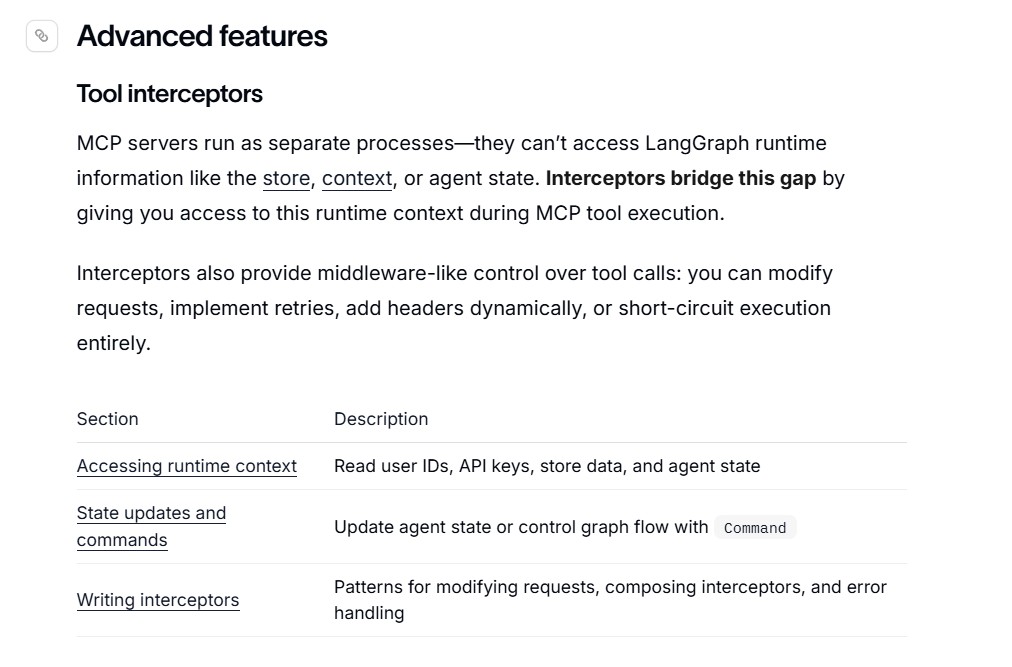Click the sentence starting "Interceptors also provide middleware-like"
1012x667 pixels.
454,308
